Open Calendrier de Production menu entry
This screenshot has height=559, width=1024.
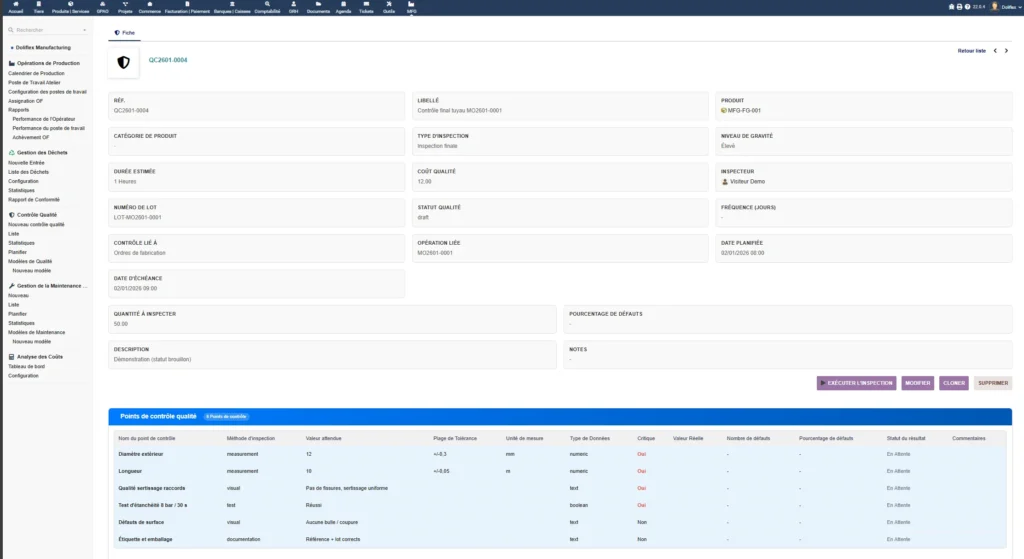click(x=36, y=73)
